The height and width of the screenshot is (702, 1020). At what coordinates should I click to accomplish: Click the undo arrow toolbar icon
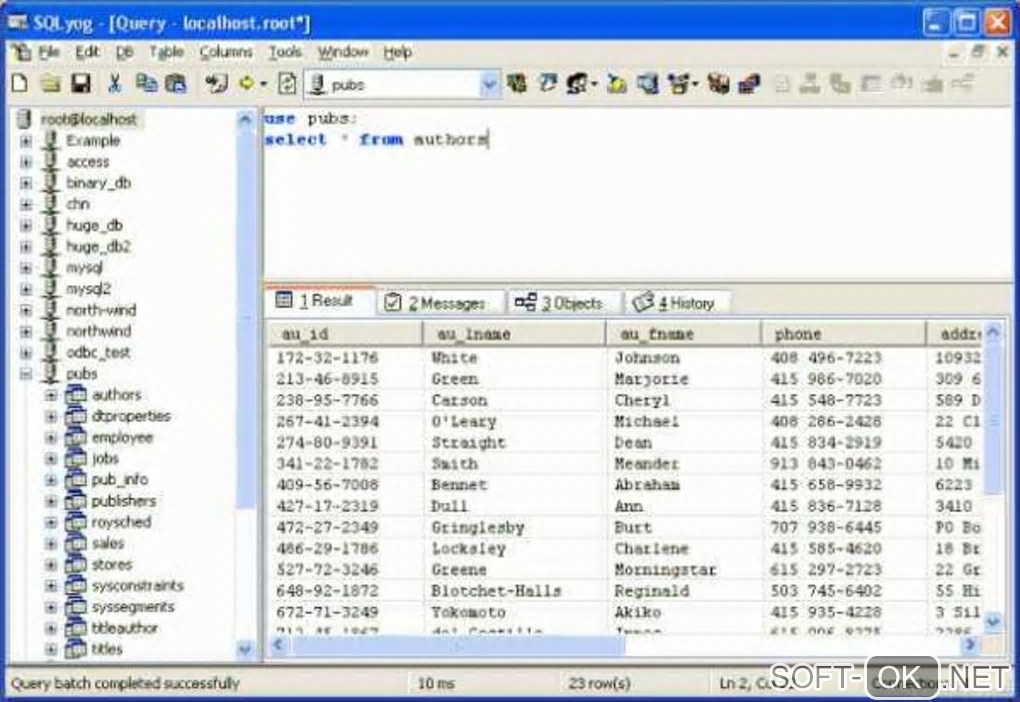click(215, 83)
